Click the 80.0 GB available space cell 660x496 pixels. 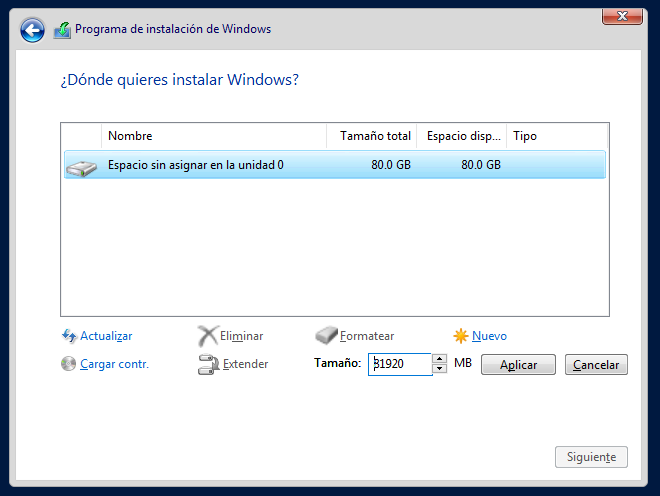(481, 165)
